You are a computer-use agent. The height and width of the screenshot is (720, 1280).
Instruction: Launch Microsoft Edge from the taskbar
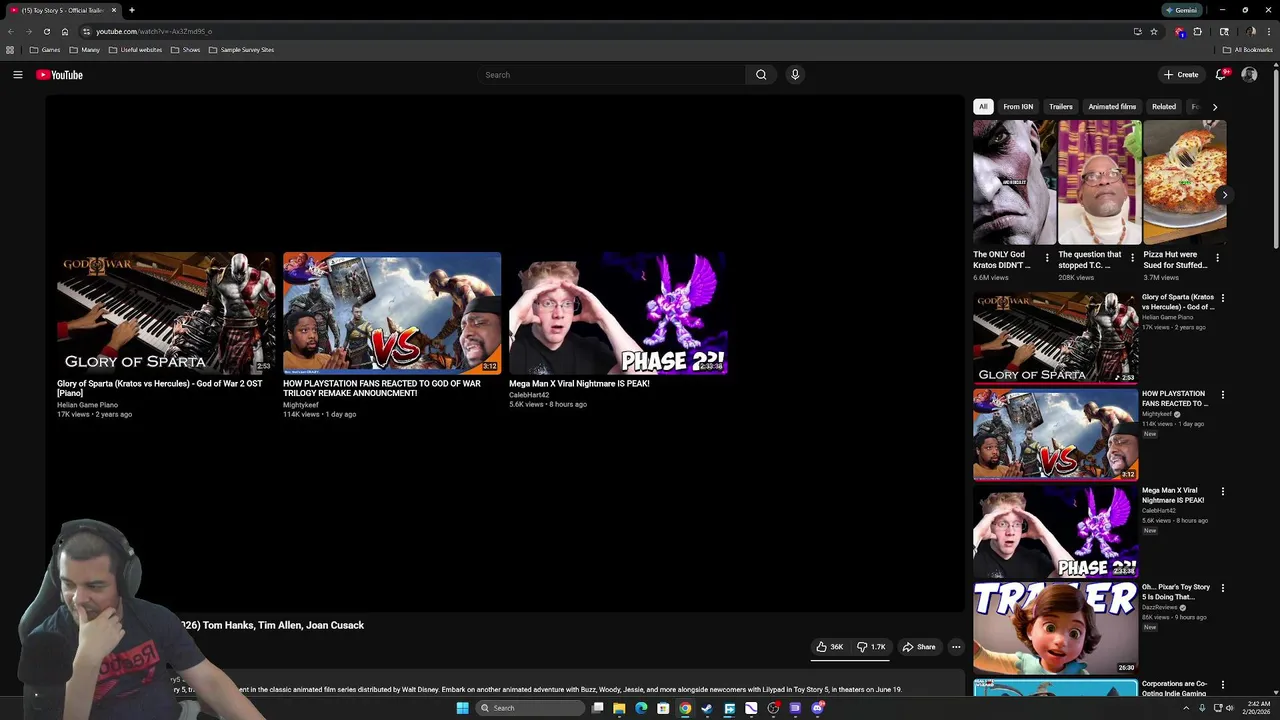pyautogui.click(x=641, y=708)
